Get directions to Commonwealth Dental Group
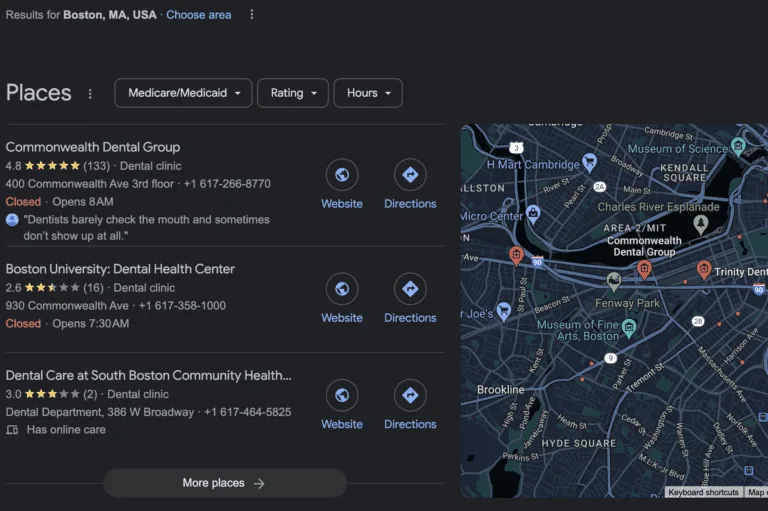 pyautogui.click(x=410, y=176)
